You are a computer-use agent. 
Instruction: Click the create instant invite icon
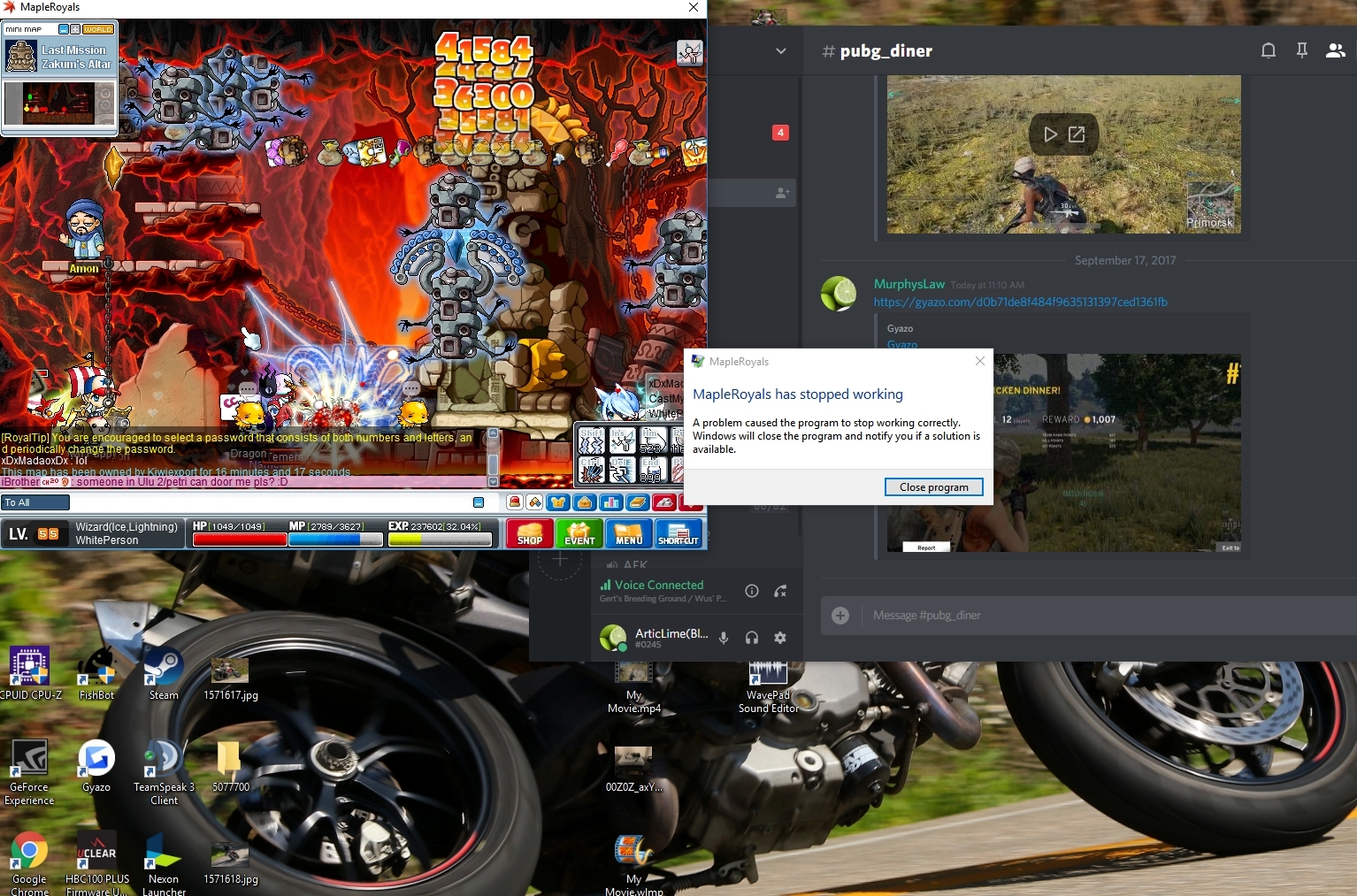[782, 192]
